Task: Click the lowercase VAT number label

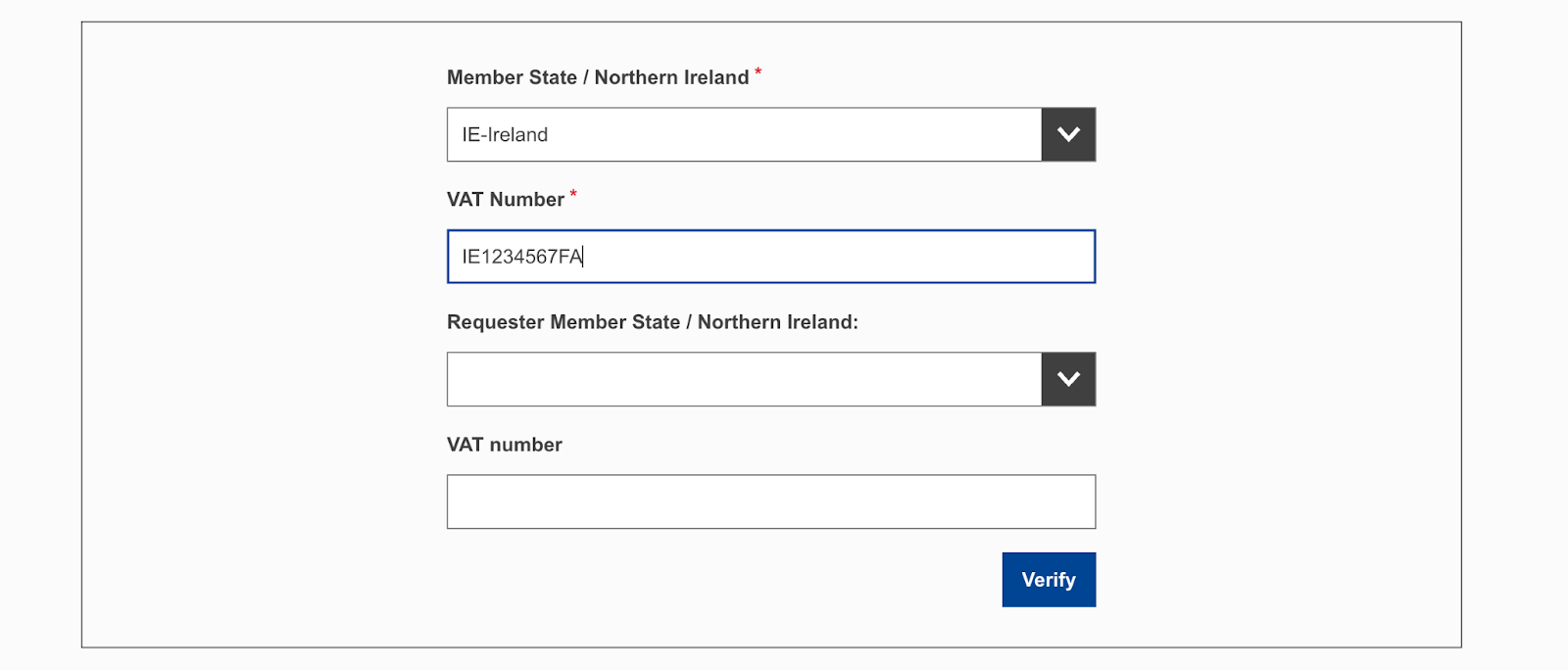Action: [x=504, y=444]
